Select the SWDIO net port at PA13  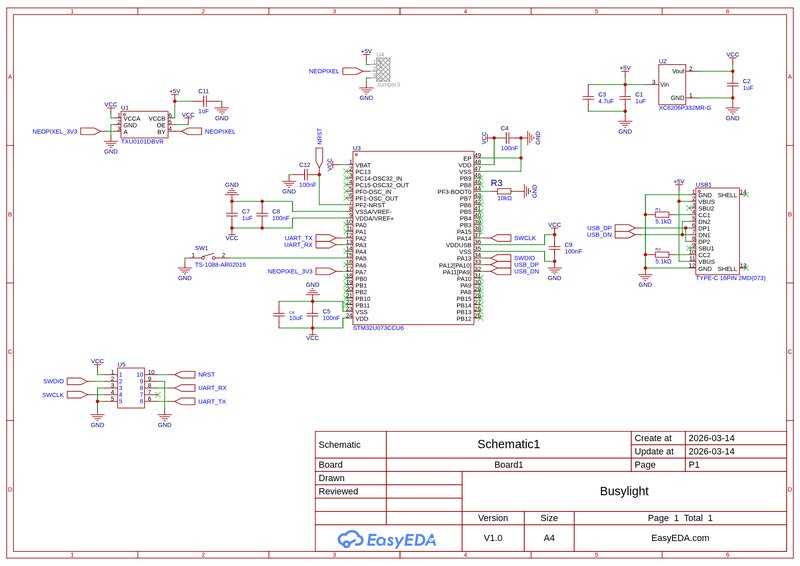coord(500,258)
